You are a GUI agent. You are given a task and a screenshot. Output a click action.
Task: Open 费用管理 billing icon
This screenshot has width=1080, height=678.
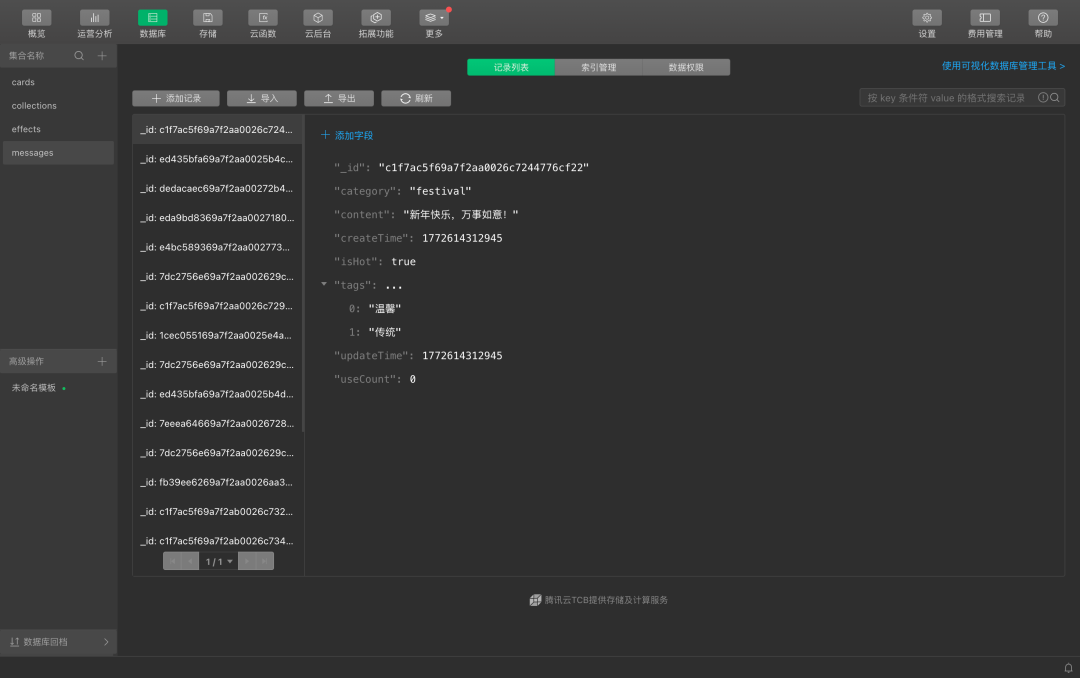[985, 18]
